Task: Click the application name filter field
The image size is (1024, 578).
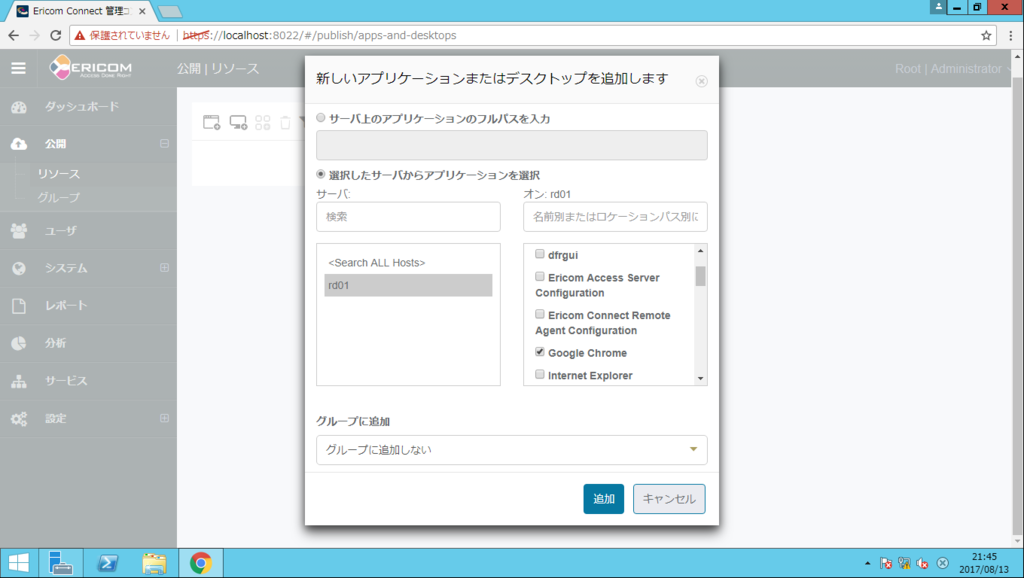Action: pyautogui.click(x=615, y=217)
